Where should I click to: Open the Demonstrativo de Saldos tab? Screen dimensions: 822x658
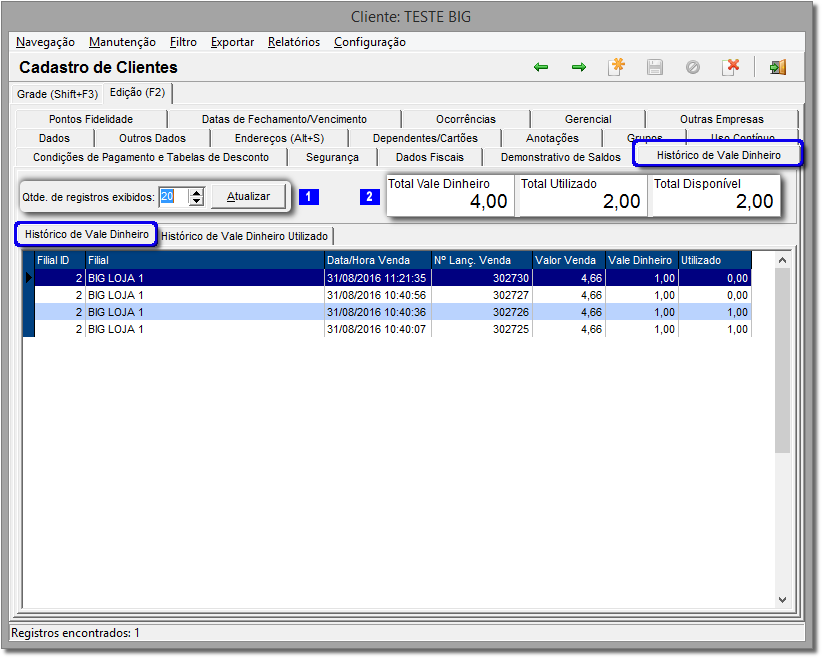[560, 157]
